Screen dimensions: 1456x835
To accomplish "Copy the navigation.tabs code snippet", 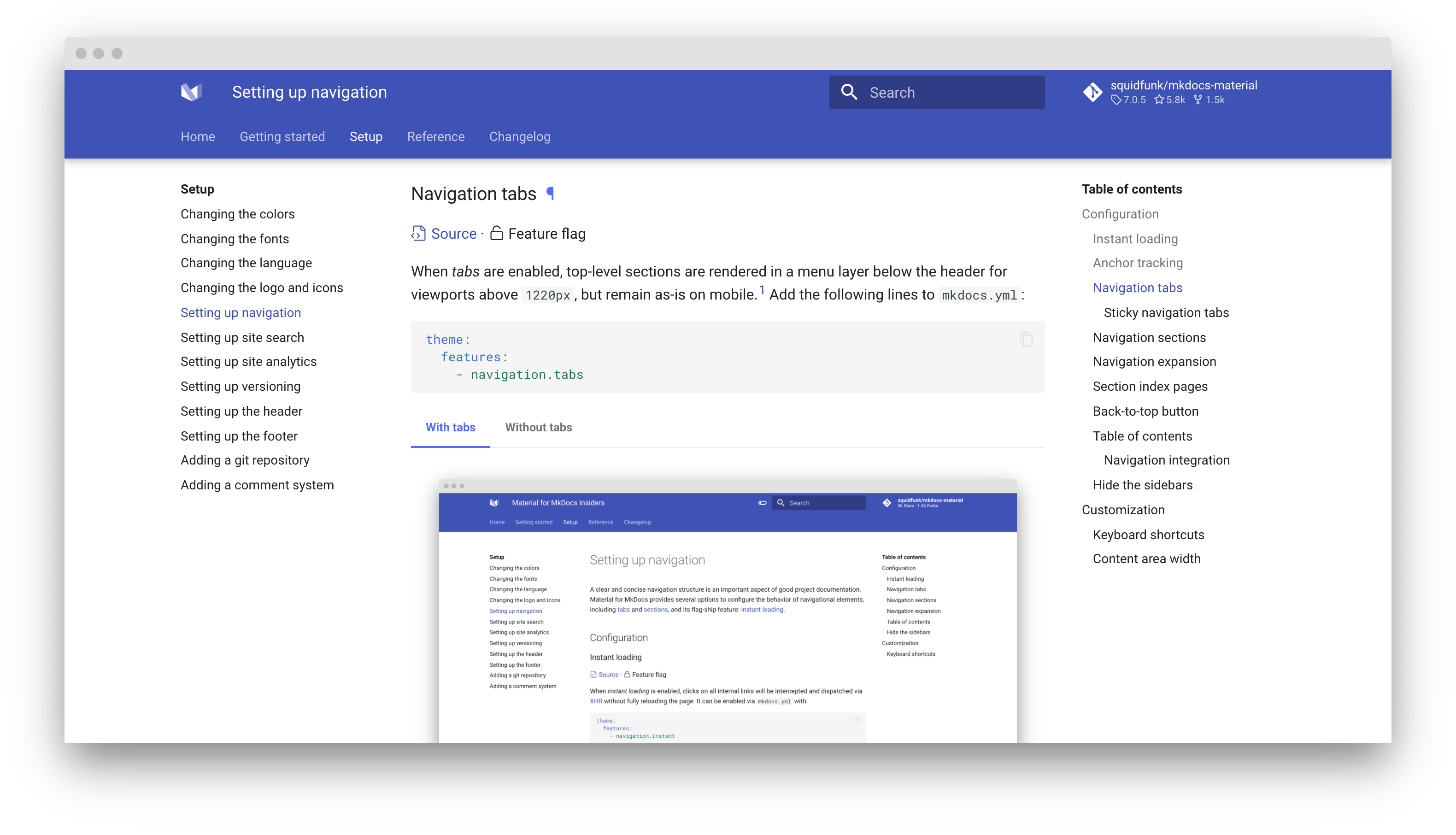I will pos(1026,339).
